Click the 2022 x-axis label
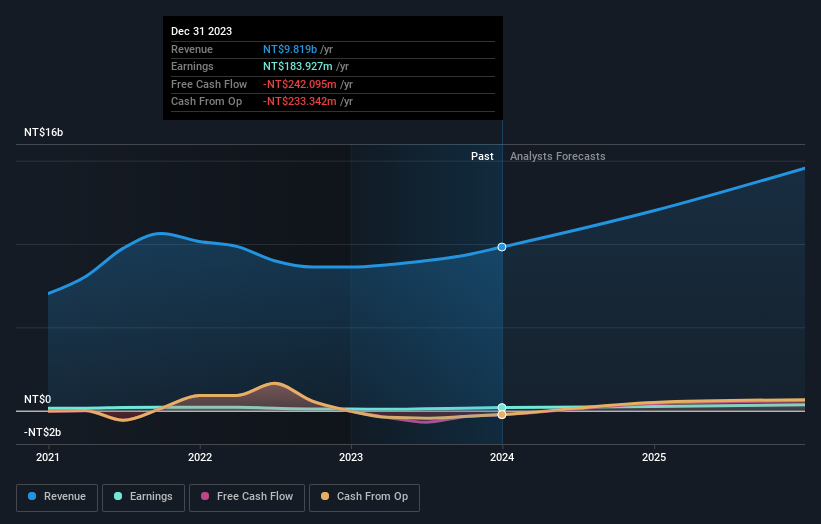This screenshot has width=821, height=524. click(200, 457)
